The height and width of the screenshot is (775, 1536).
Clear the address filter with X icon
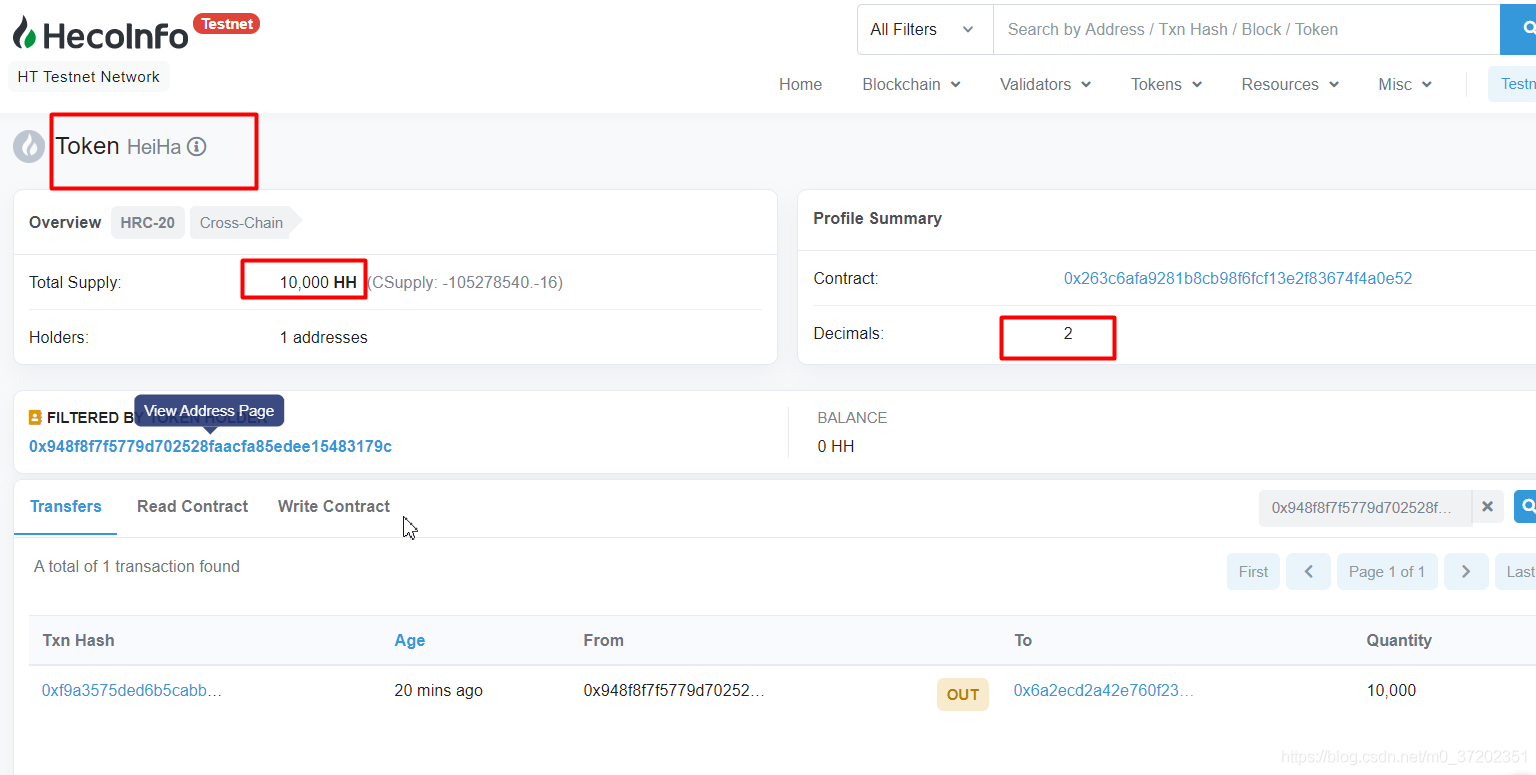pos(1487,507)
